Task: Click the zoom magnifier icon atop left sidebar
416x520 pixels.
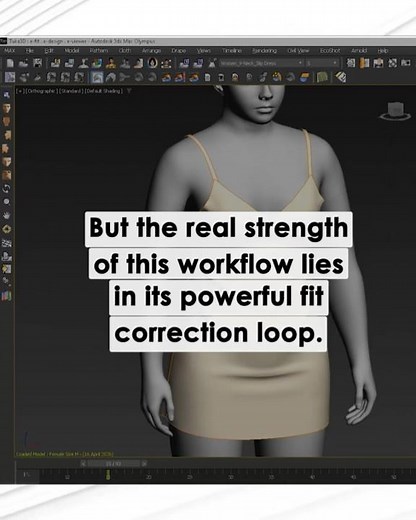Action: click(6, 95)
